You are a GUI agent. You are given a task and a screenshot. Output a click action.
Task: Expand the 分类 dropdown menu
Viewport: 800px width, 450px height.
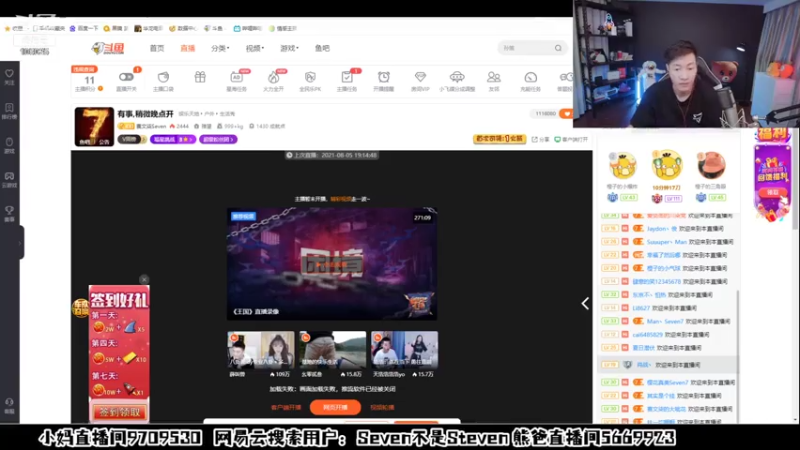(220, 48)
